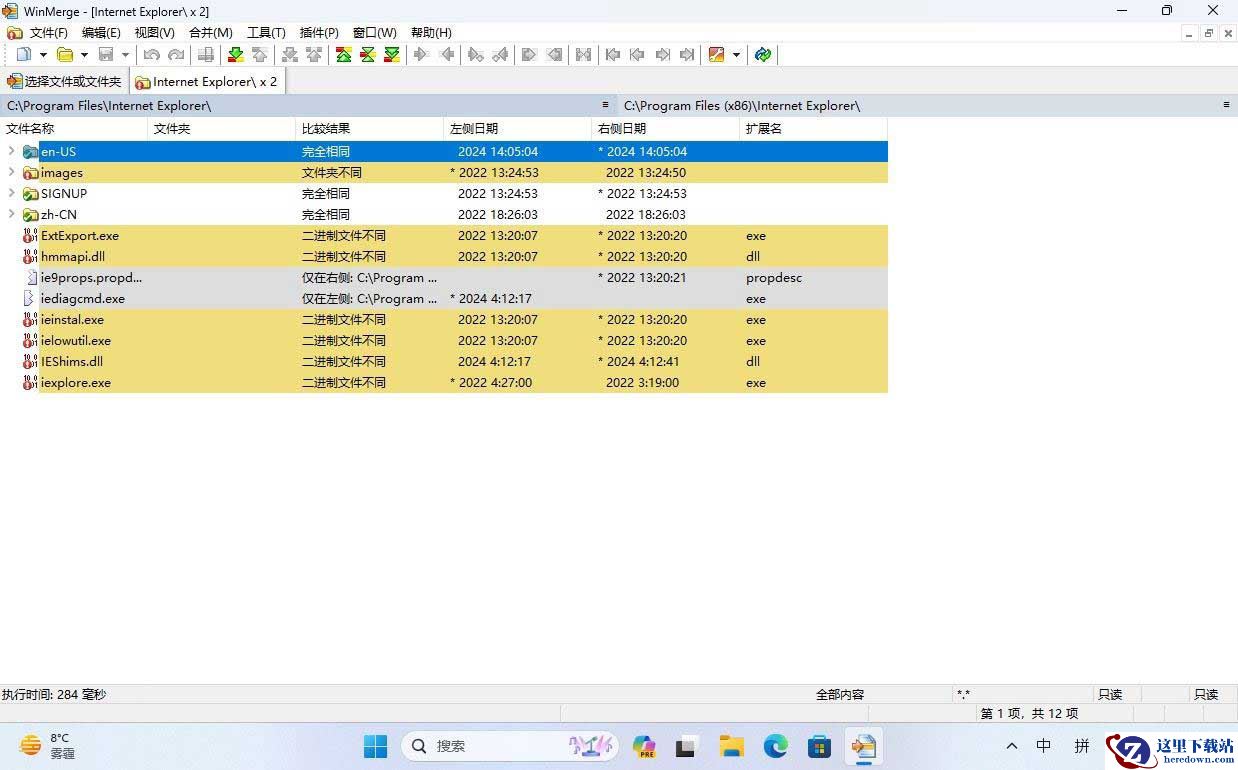The height and width of the screenshot is (770, 1238).
Task: Click the *.* filter status bar entry
Action: [963, 694]
